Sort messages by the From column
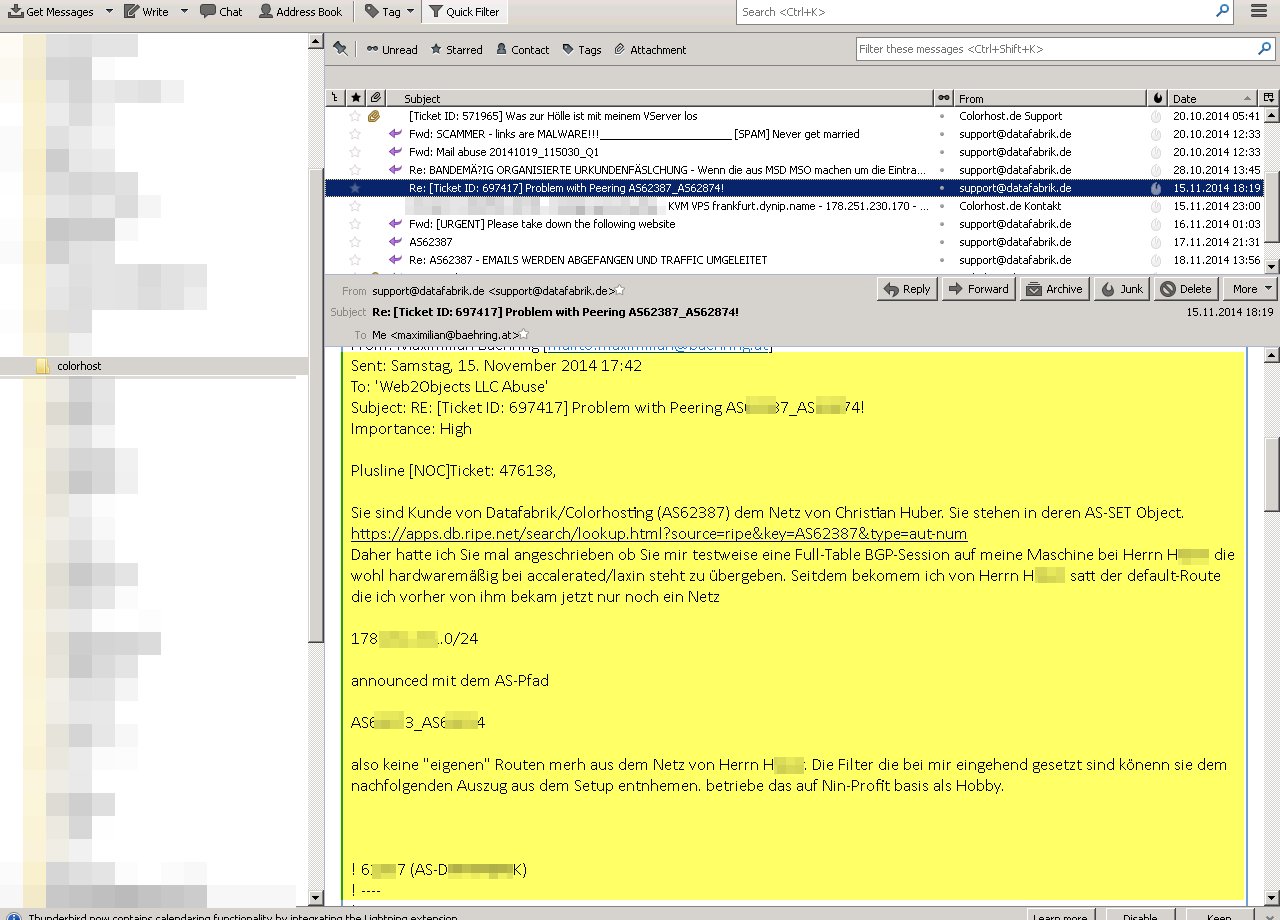Screen dimensions: 1280x920 click(1050, 98)
